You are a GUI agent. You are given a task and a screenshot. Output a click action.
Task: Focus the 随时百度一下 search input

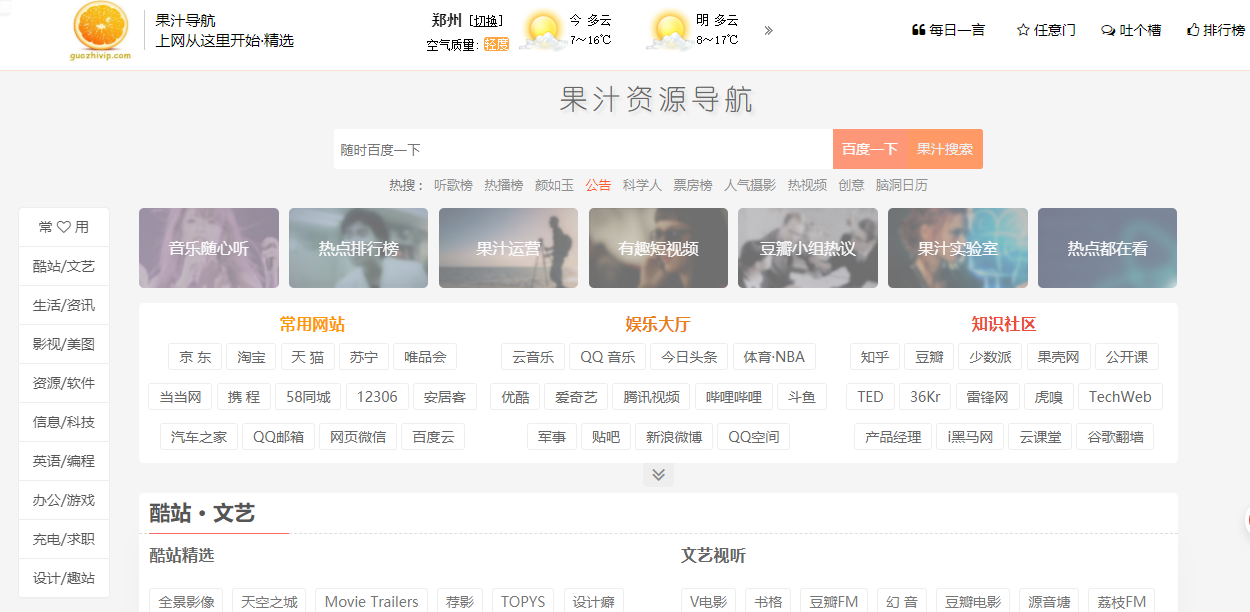(583, 149)
